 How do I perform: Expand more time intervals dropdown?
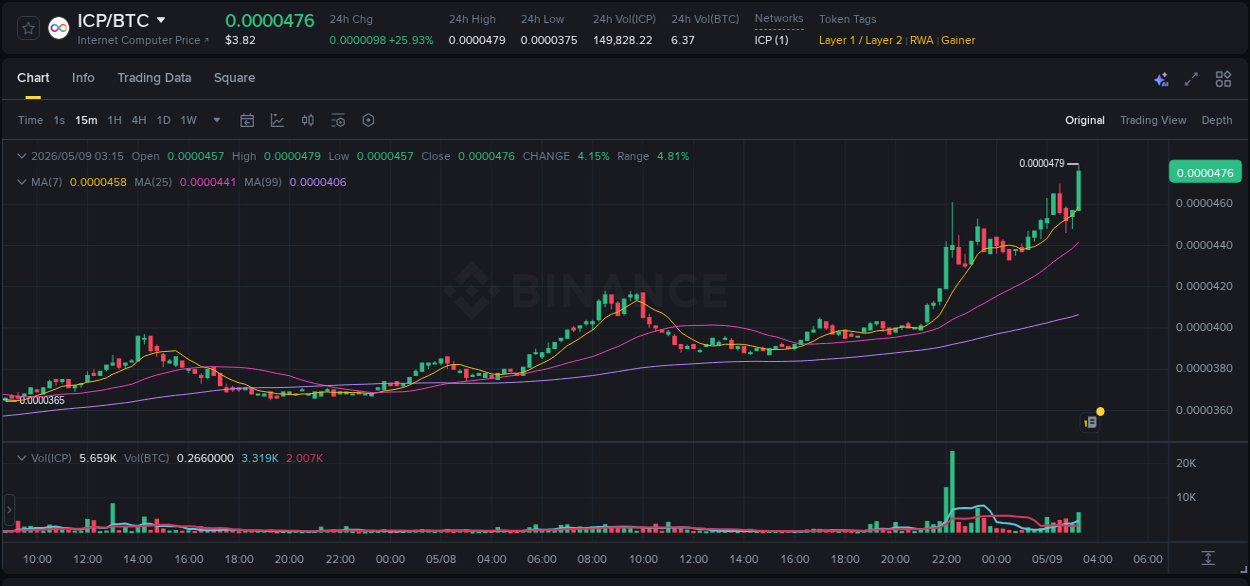217,120
